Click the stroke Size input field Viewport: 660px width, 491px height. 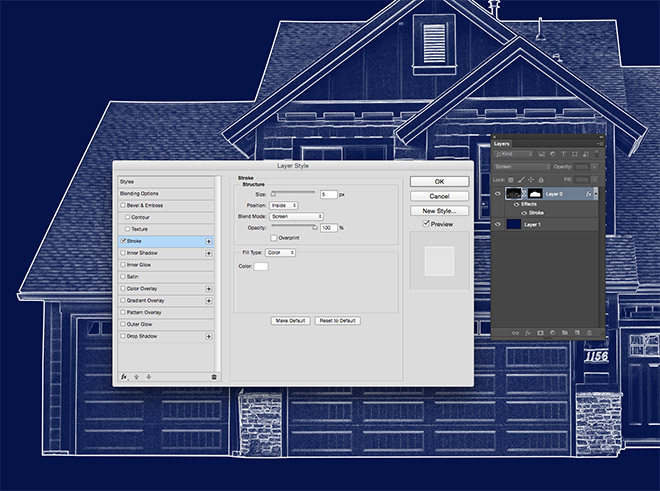[x=328, y=194]
